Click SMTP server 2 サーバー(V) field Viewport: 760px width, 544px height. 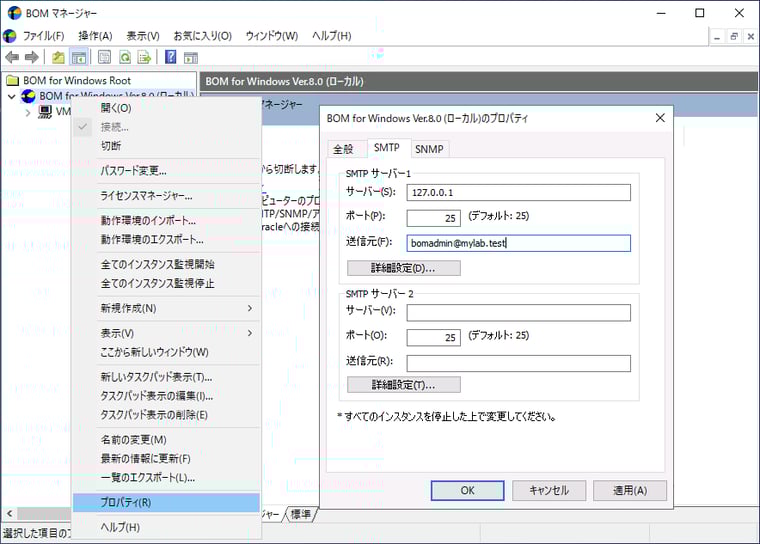pyautogui.click(x=519, y=313)
